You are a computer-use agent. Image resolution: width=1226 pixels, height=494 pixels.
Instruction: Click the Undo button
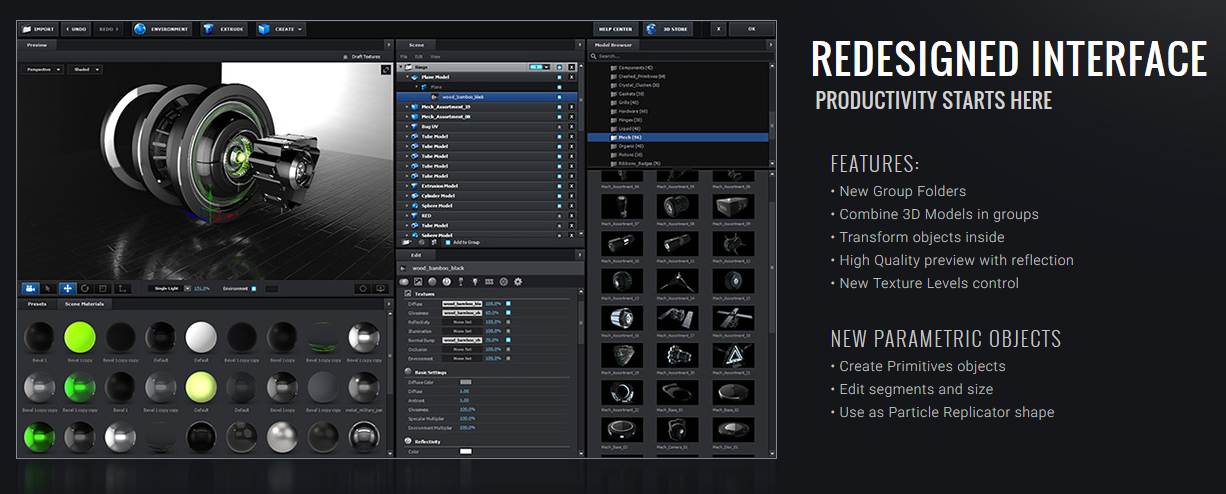tap(77, 29)
